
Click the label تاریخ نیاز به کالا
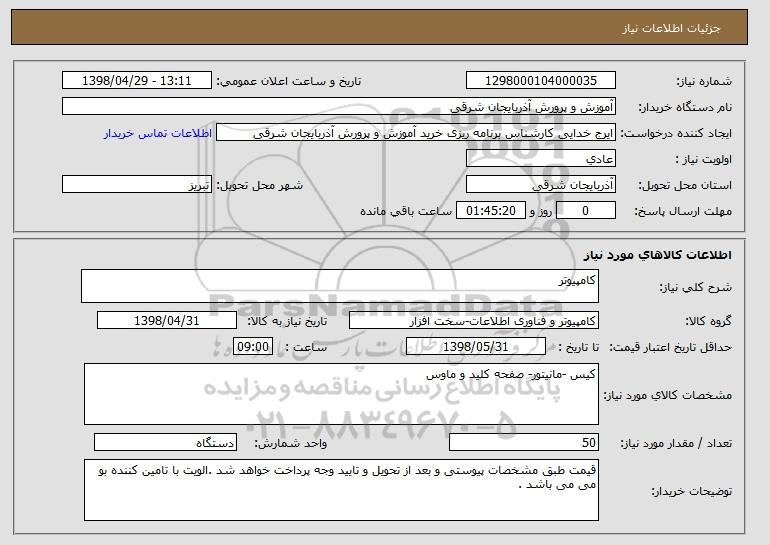click(286, 322)
